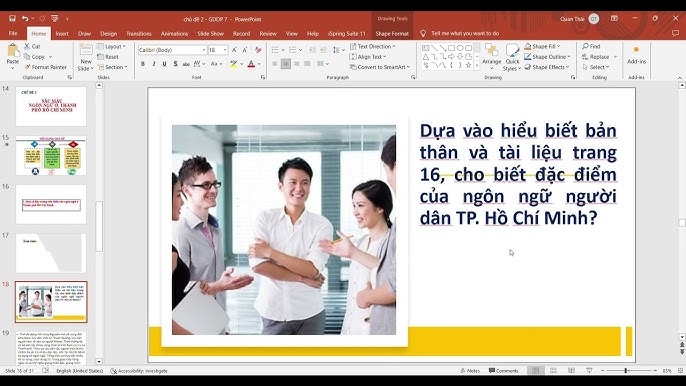Toggle center alignment button
Screen dimensions: 686x386
coord(286,64)
